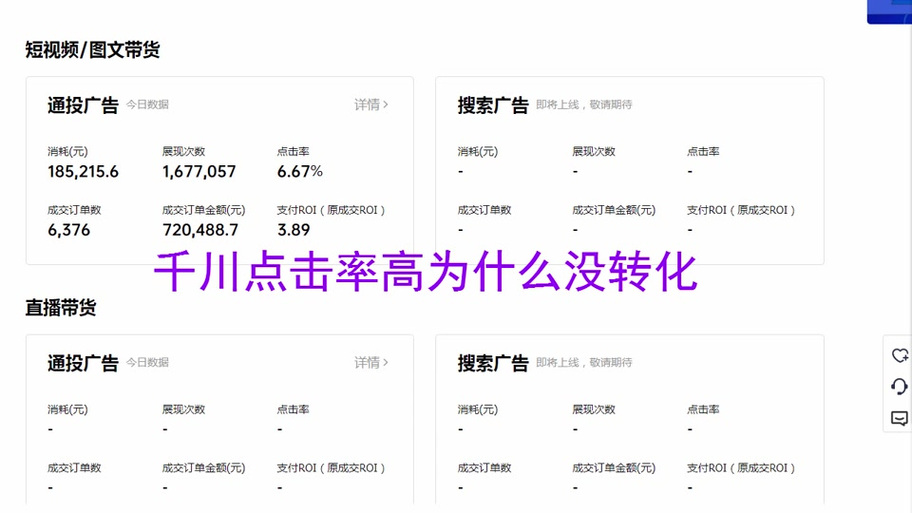Image resolution: width=912 pixels, height=513 pixels.
Task: Click the 支付ROI value 3.89
Action: (293, 230)
